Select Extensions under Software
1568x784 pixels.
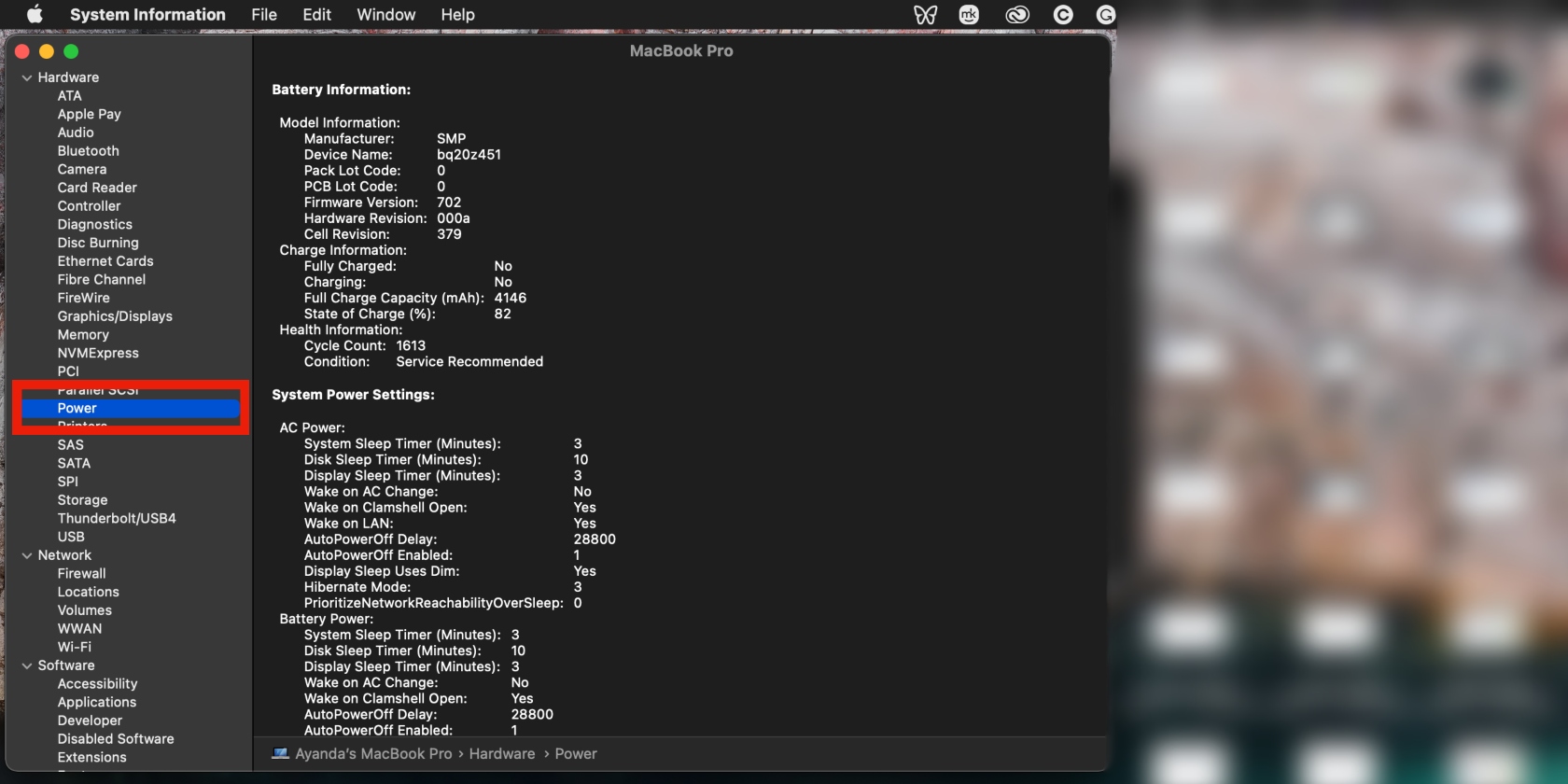click(x=92, y=757)
